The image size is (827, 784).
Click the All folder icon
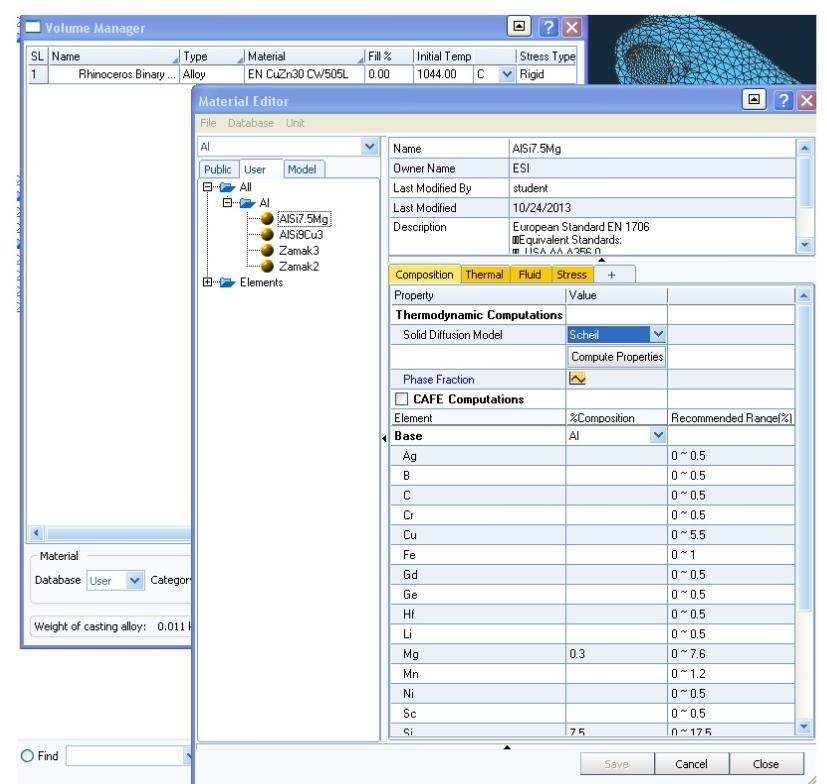(227, 187)
